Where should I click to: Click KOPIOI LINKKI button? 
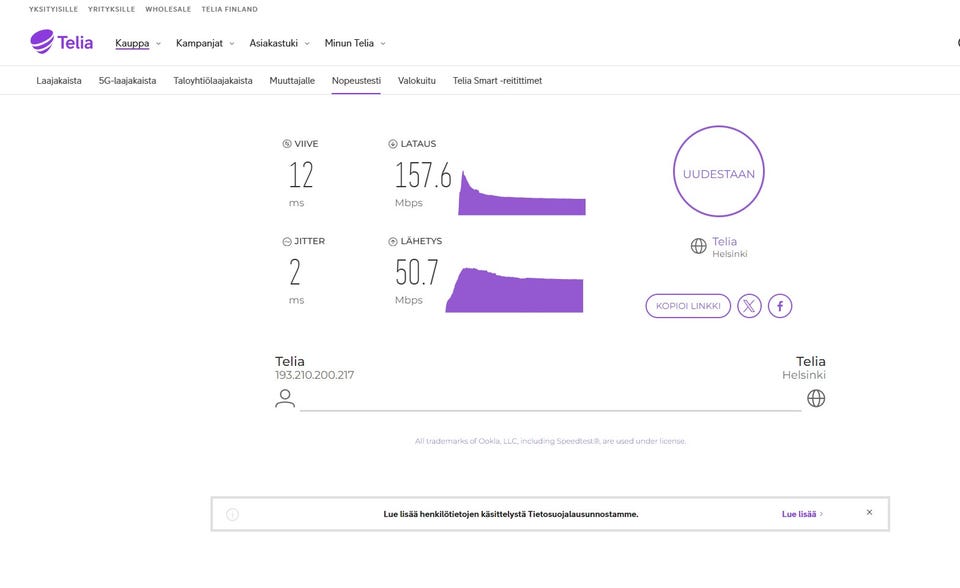(x=688, y=306)
